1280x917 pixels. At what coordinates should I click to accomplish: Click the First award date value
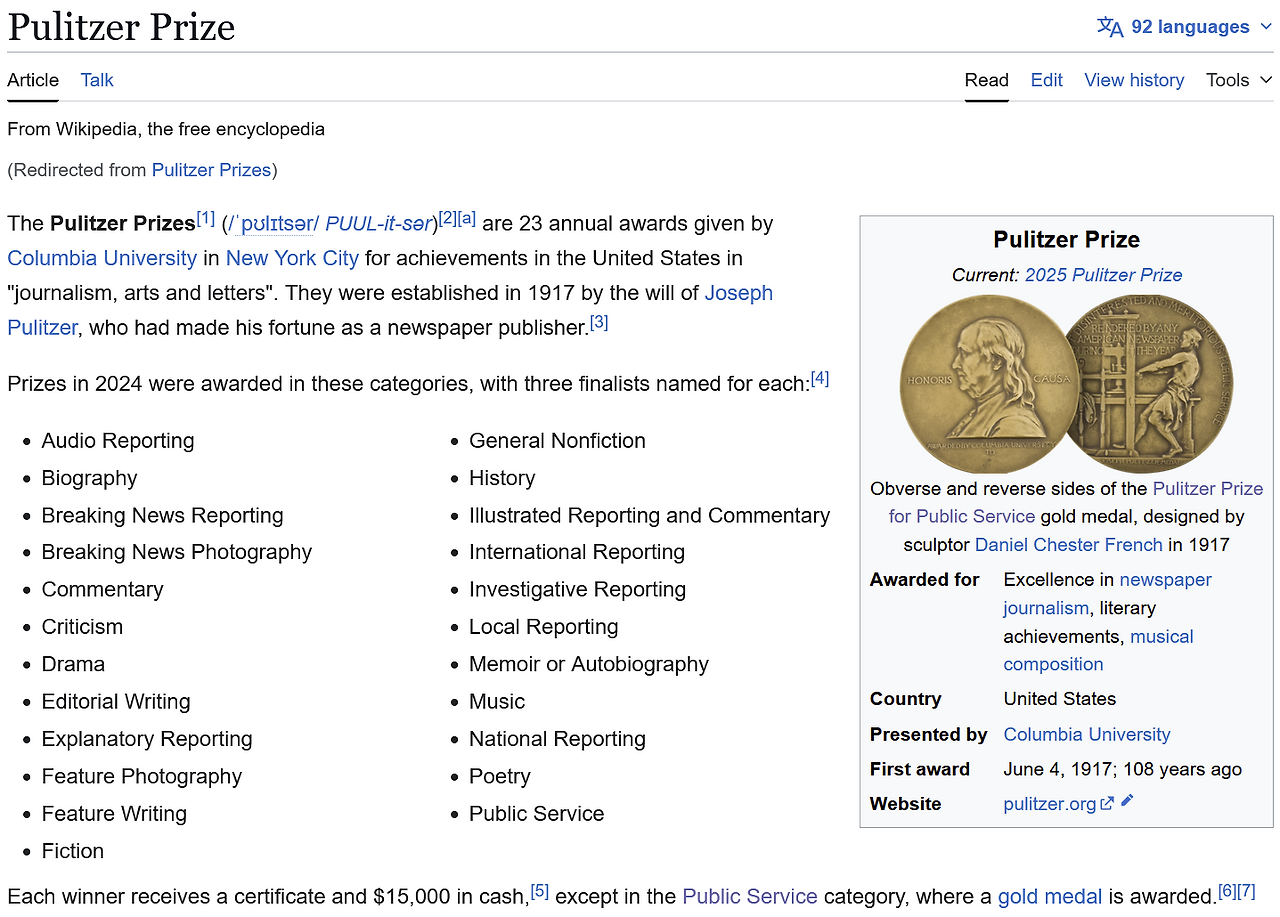pyautogui.click(x=1123, y=770)
